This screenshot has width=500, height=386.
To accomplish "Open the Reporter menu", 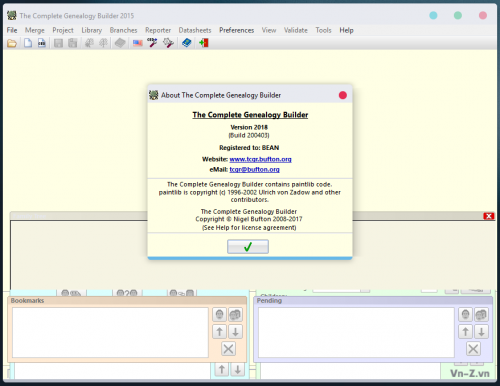I will tap(158, 30).
